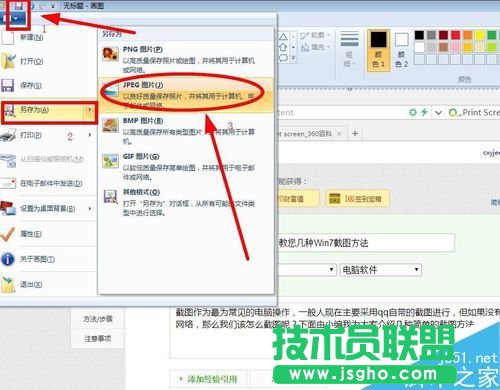Click the Undo arrow in Paint title bar
This screenshot has width=500, height=390.
coord(32,6)
